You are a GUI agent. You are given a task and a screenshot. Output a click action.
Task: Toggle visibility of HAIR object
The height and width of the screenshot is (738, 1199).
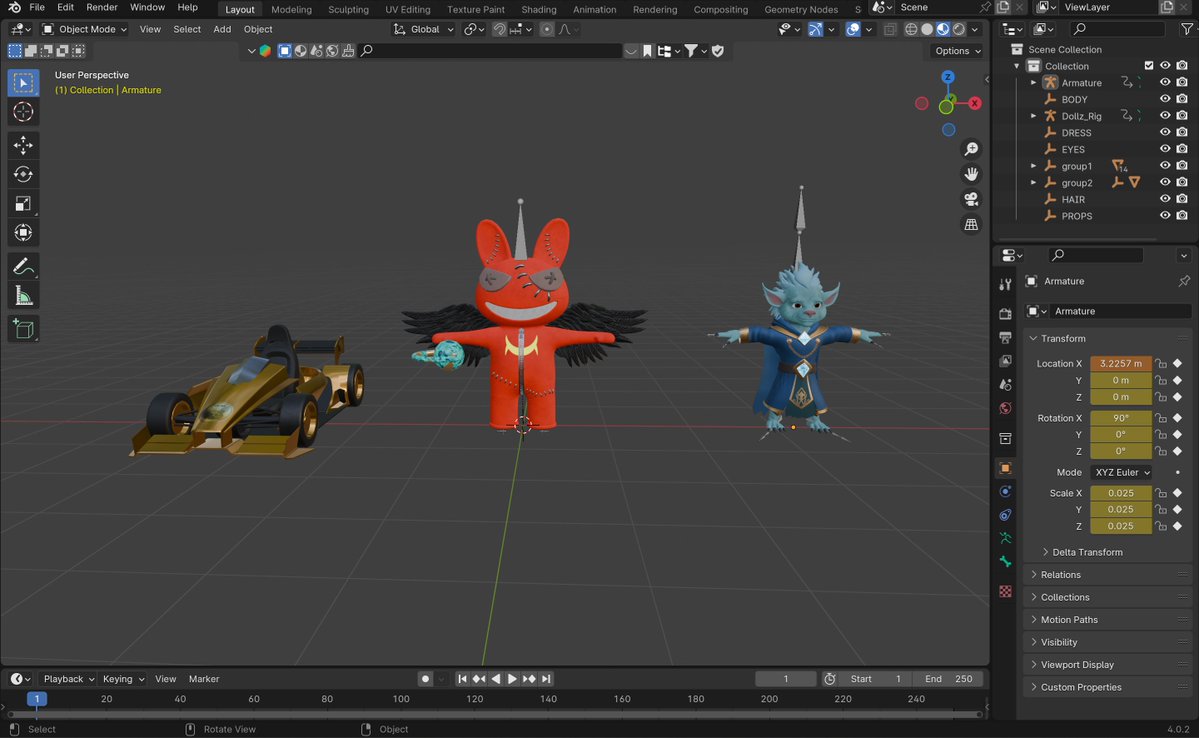1165,199
